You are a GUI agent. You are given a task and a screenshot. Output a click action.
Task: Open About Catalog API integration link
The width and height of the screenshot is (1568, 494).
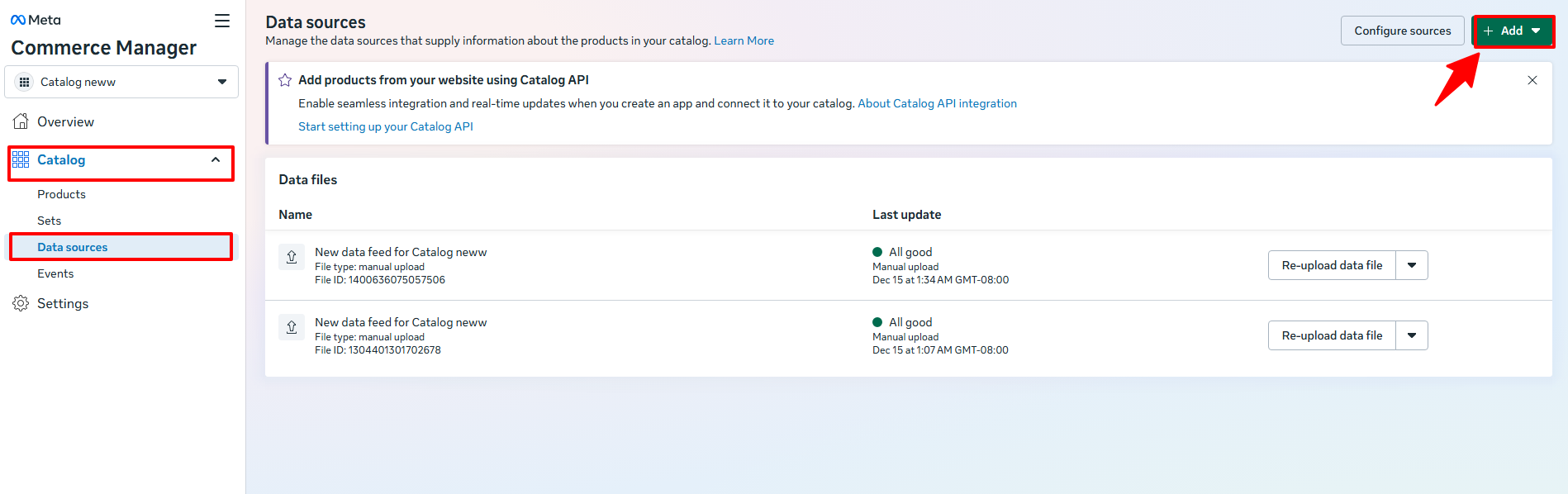[x=937, y=103]
